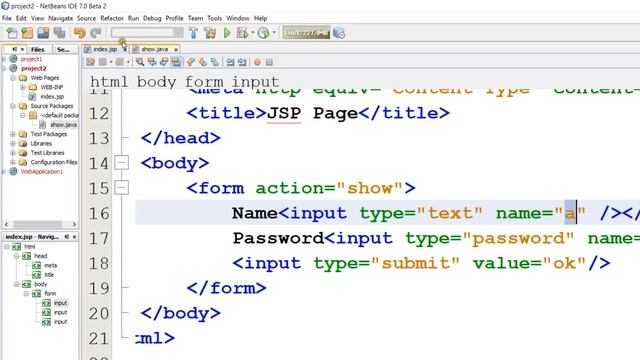640x360 pixels.
Task: Select project2 in Projects tree
Action: click(33, 68)
